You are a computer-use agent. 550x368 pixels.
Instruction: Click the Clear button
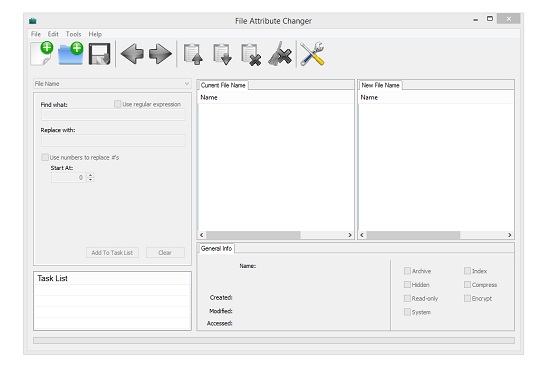pos(165,253)
